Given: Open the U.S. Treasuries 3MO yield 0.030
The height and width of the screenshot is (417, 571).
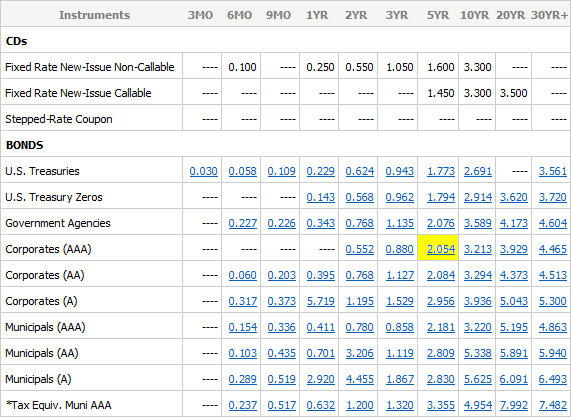Looking at the screenshot, I should coord(204,171).
